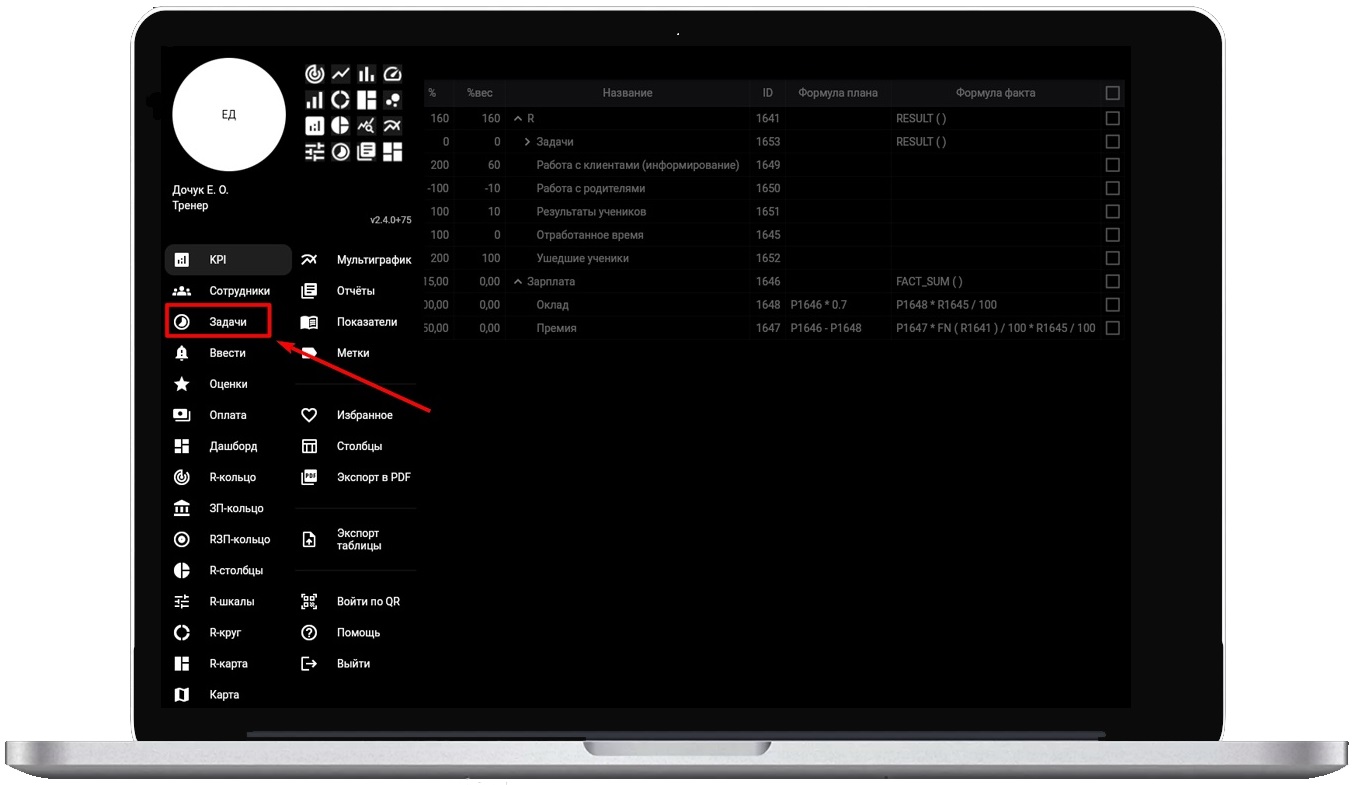Click the Выйти logout icon

309,663
